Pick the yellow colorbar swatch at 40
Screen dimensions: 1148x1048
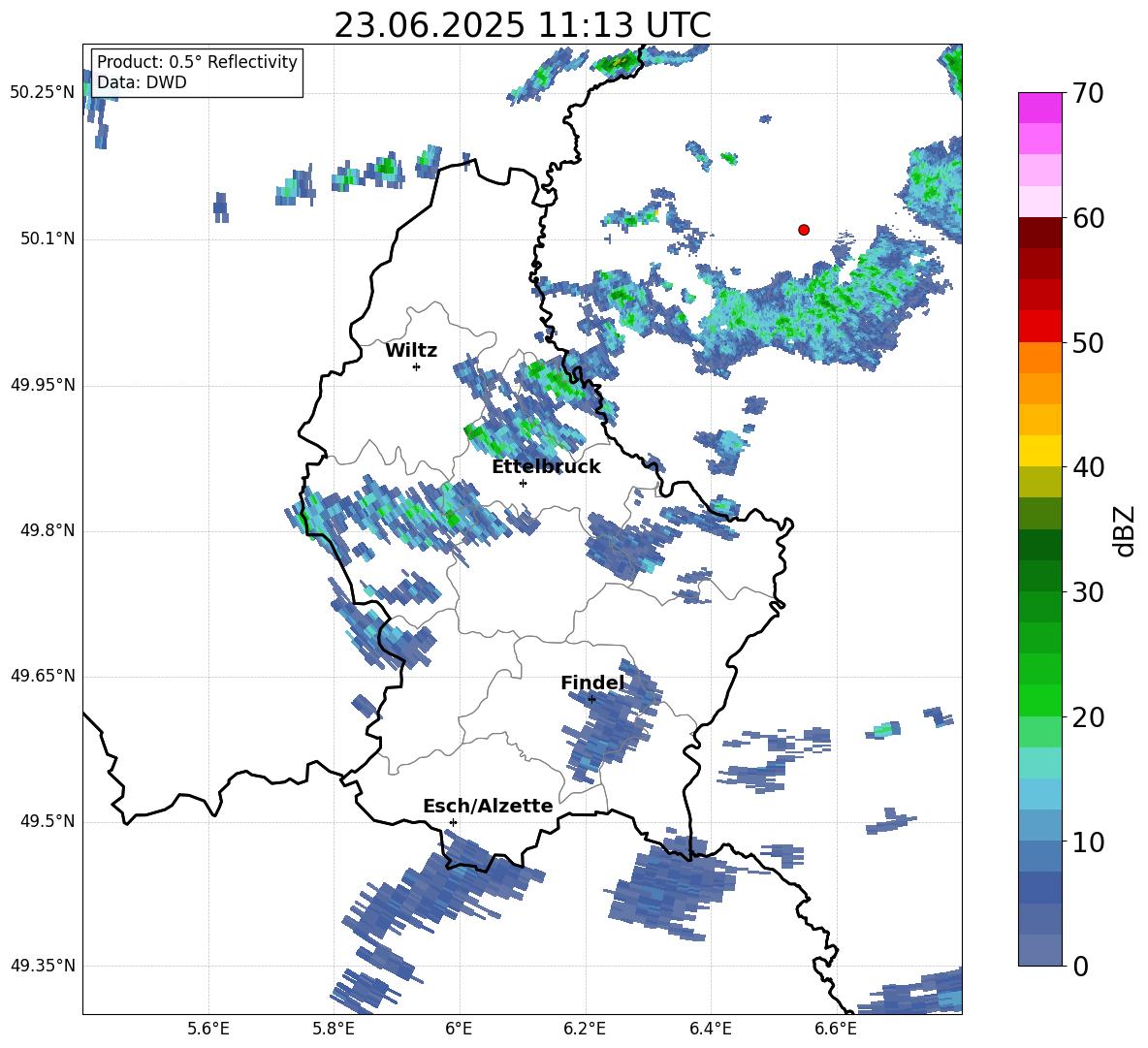[x=1039, y=451]
